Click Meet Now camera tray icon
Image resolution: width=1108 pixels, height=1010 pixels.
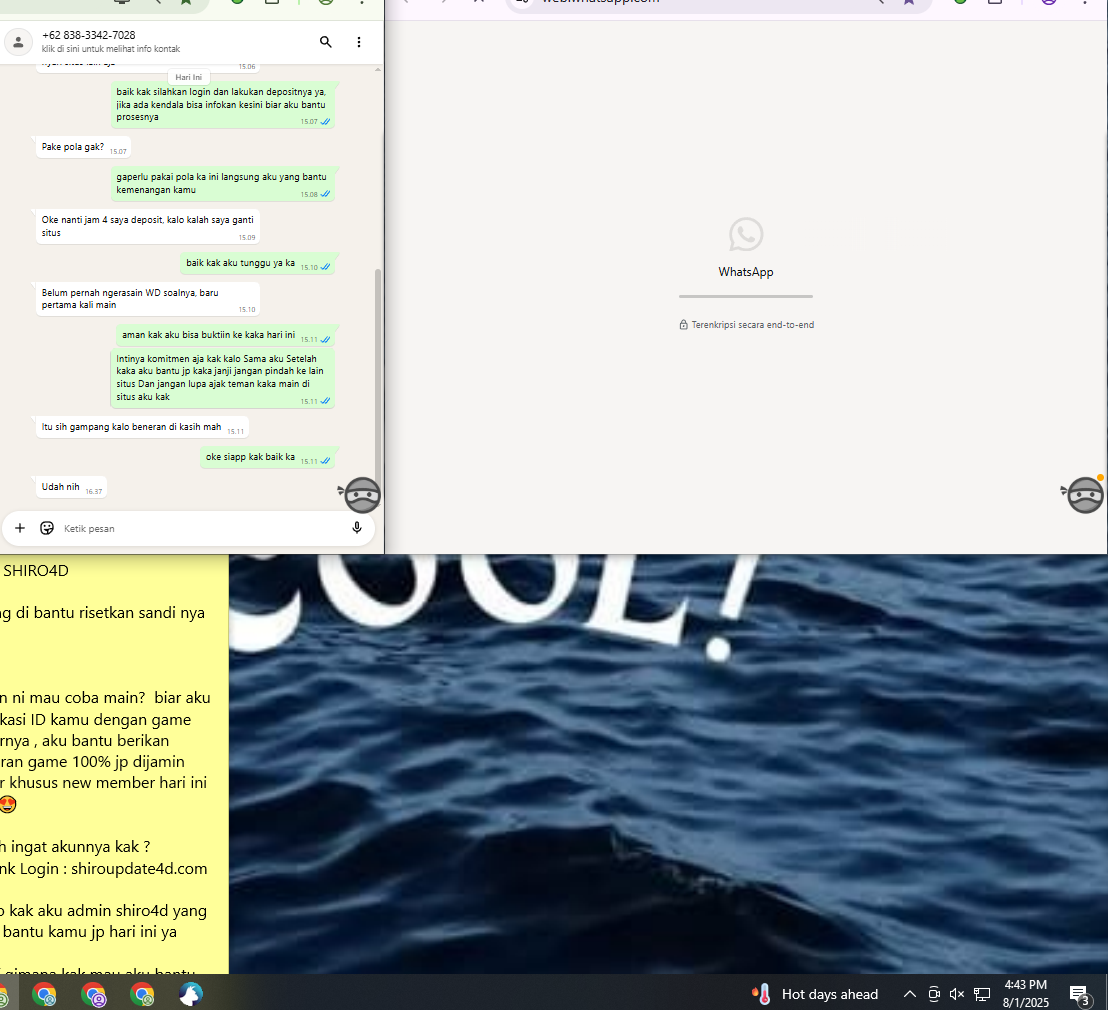click(x=934, y=994)
